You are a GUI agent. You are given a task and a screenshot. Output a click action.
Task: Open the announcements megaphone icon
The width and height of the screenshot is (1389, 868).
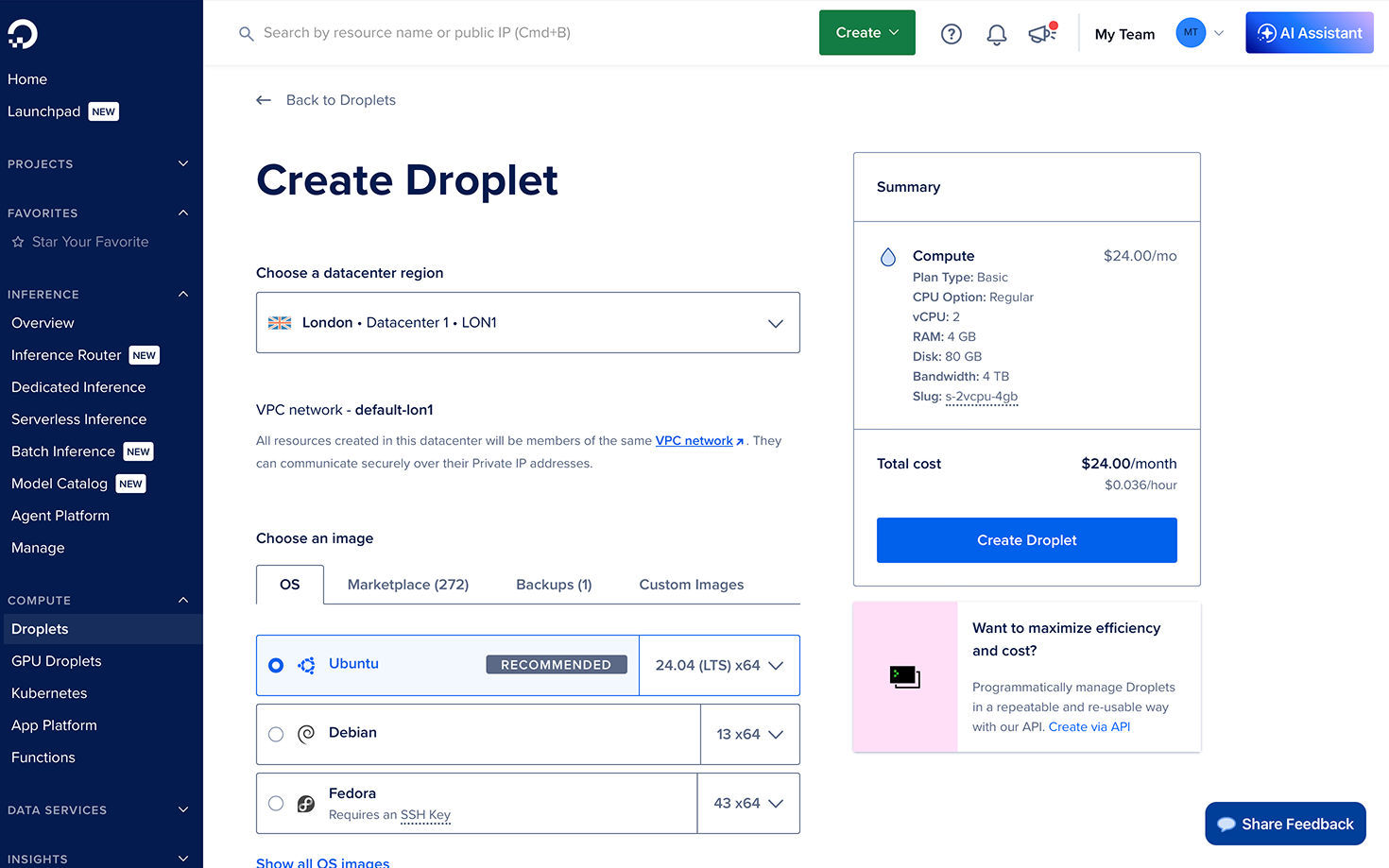(x=1041, y=34)
